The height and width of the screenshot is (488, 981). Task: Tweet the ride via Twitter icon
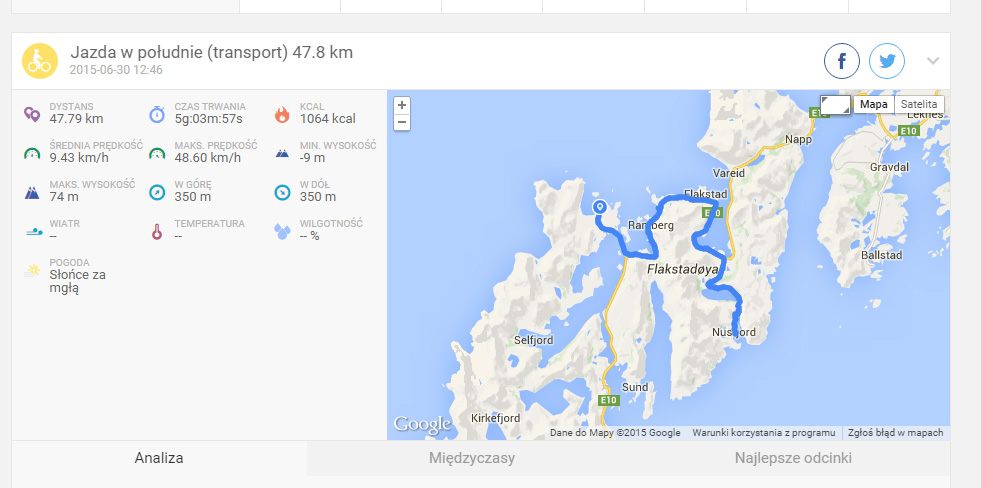pos(887,61)
